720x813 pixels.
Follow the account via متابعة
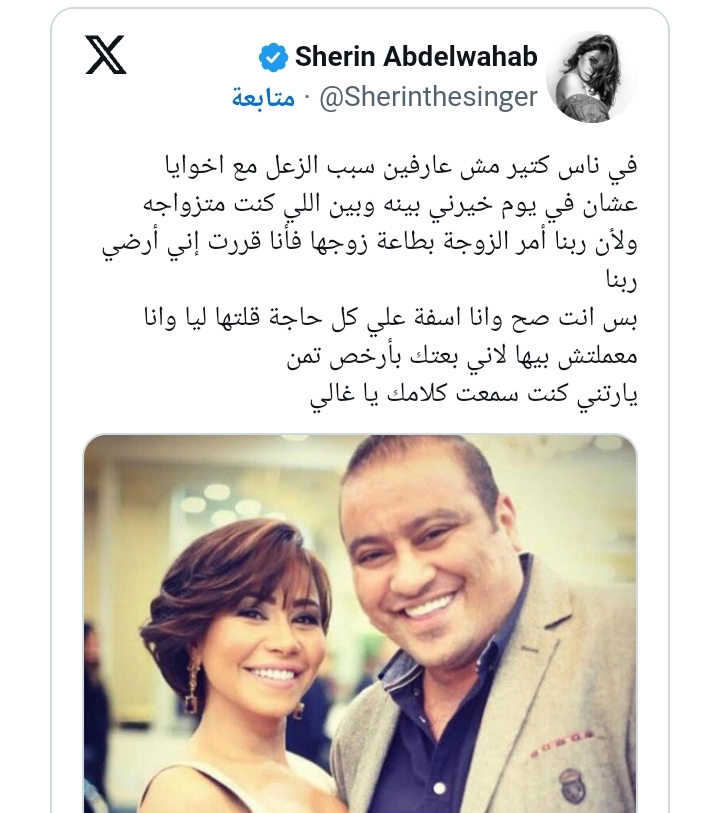click(x=263, y=97)
